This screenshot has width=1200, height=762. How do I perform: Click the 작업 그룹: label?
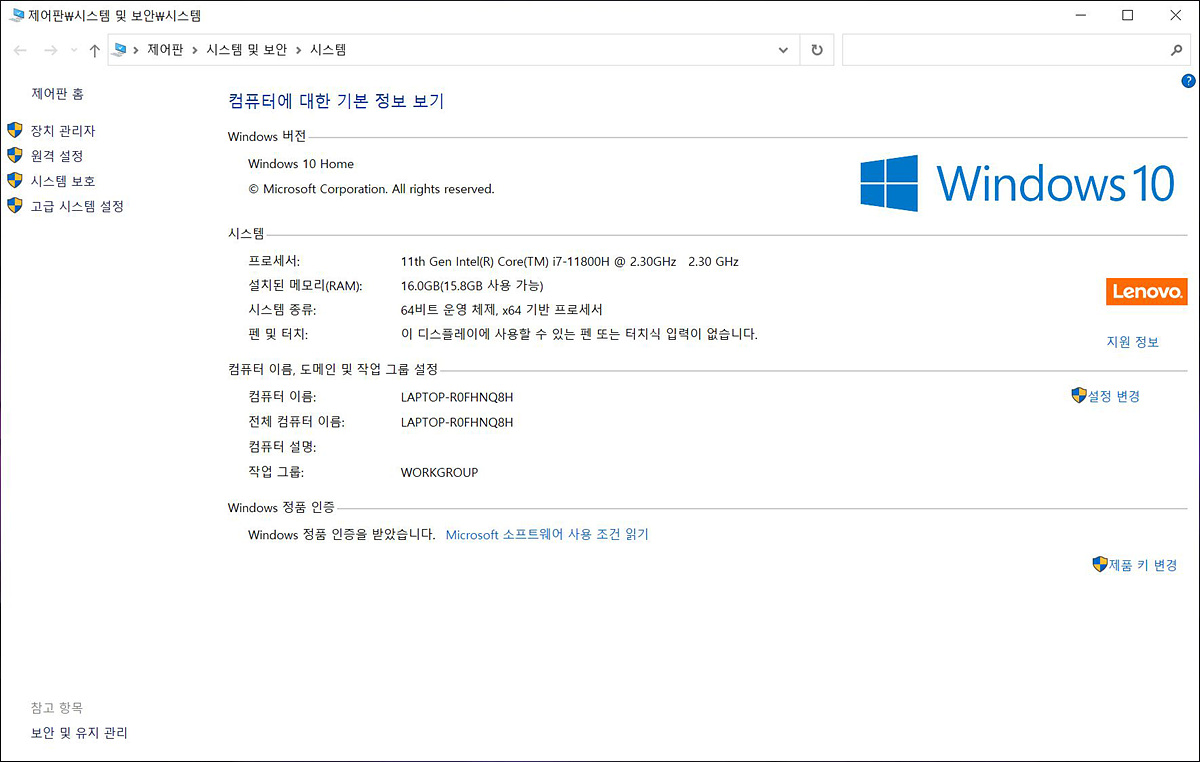(x=276, y=472)
